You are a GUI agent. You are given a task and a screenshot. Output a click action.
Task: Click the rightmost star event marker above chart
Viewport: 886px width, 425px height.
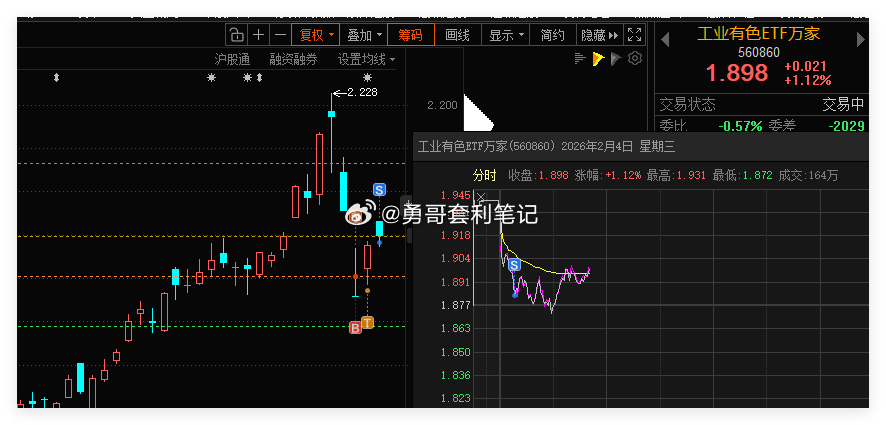pyautogui.click(x=367, y=78)
